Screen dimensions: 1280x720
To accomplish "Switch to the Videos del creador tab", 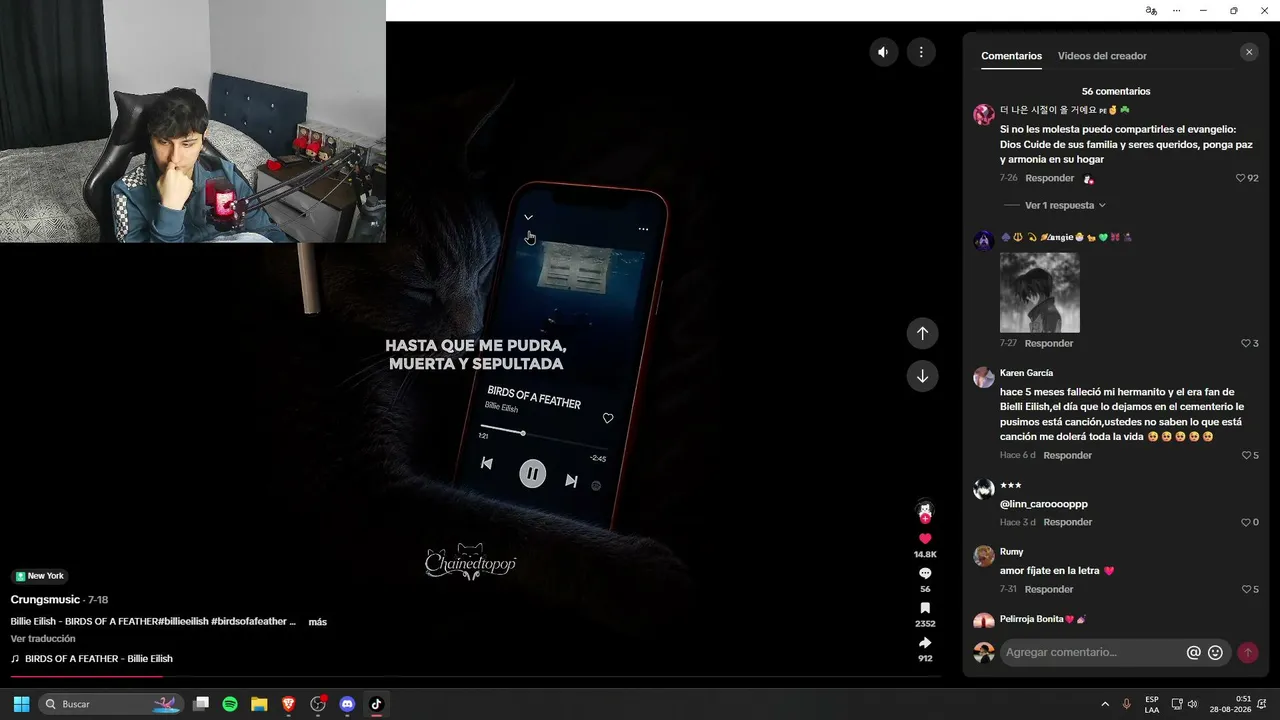I will pyautogui.click(x=1102, y=56).
